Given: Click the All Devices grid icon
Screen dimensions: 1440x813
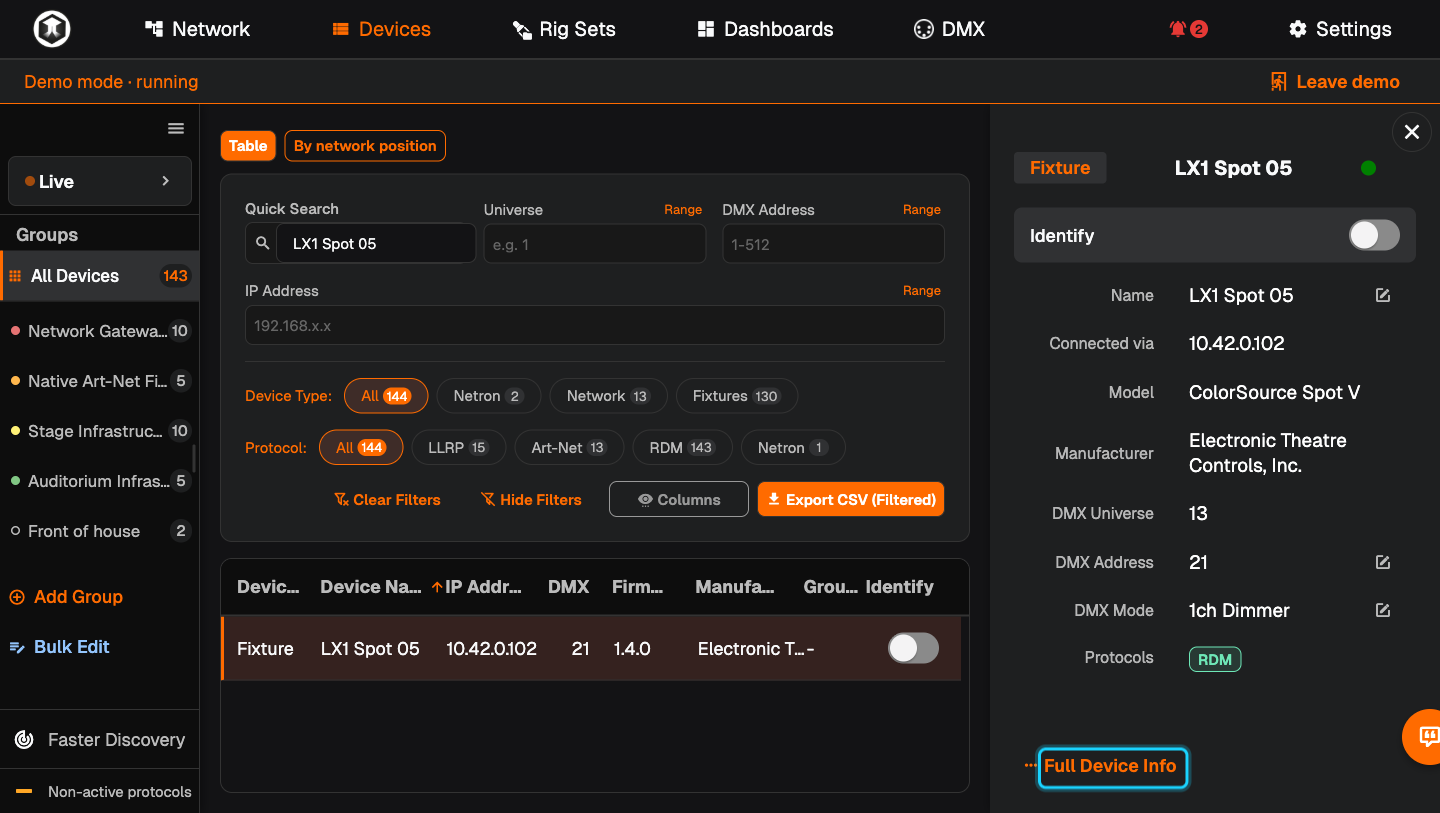Looking at the screenshot, I should [15, 276].
